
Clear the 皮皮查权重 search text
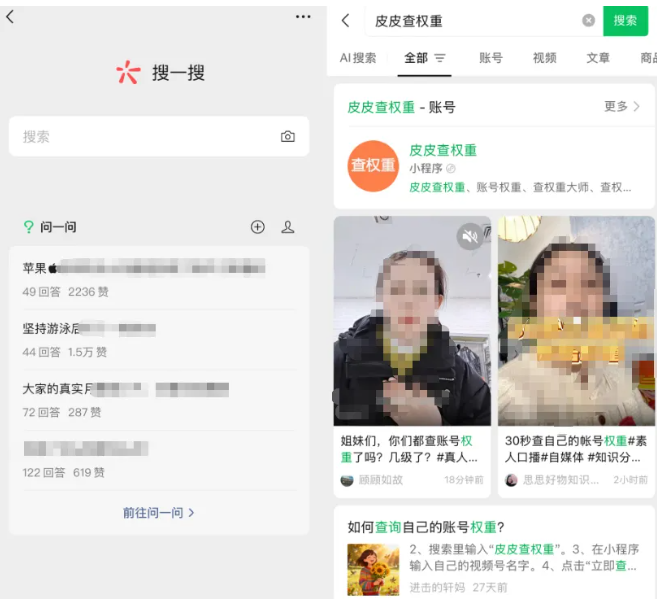click(x=588, y=21)
